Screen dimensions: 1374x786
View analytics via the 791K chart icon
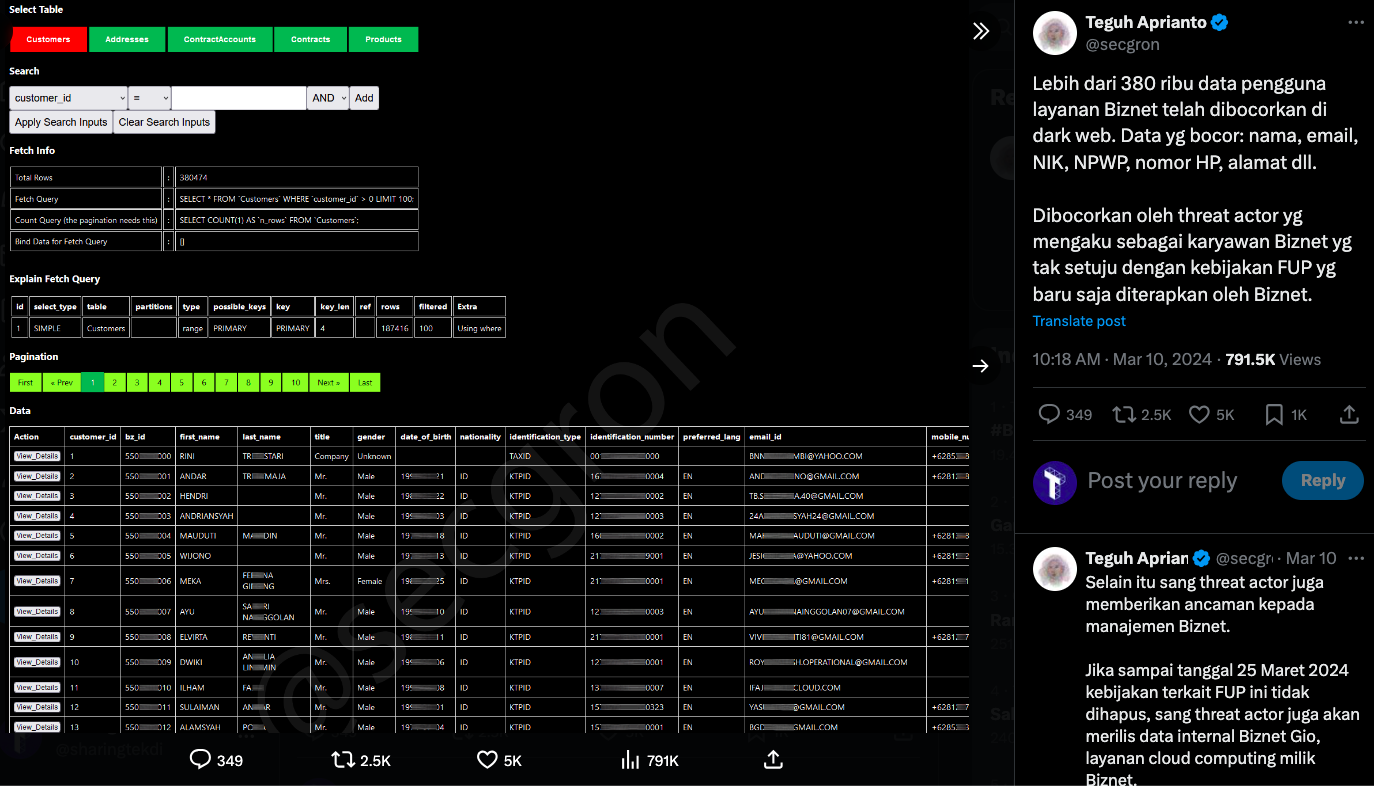coord(630,760)
